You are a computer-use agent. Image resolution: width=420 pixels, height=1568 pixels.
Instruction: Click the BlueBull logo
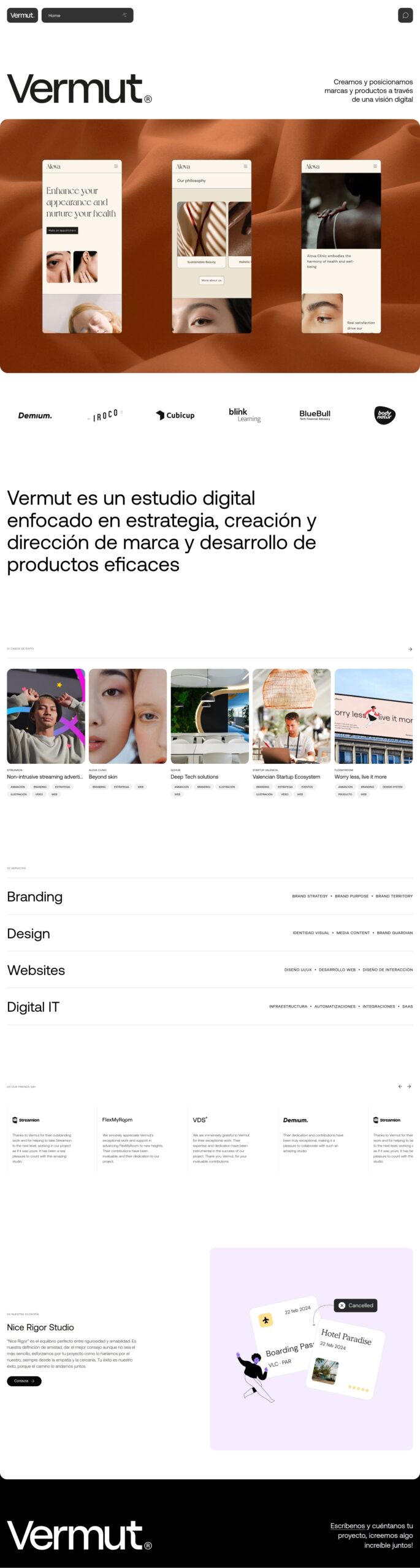315,415
